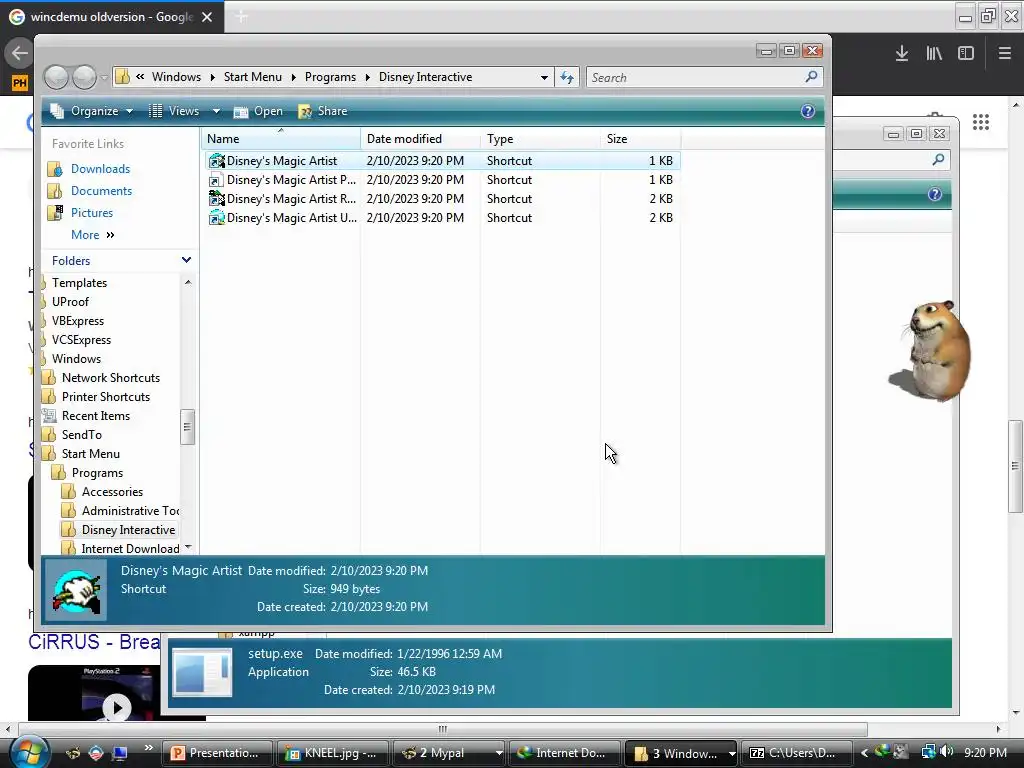
Task: Open recent pages dropdown beside nav buttons
Action: pyautogui.click(x=104, y=78)
